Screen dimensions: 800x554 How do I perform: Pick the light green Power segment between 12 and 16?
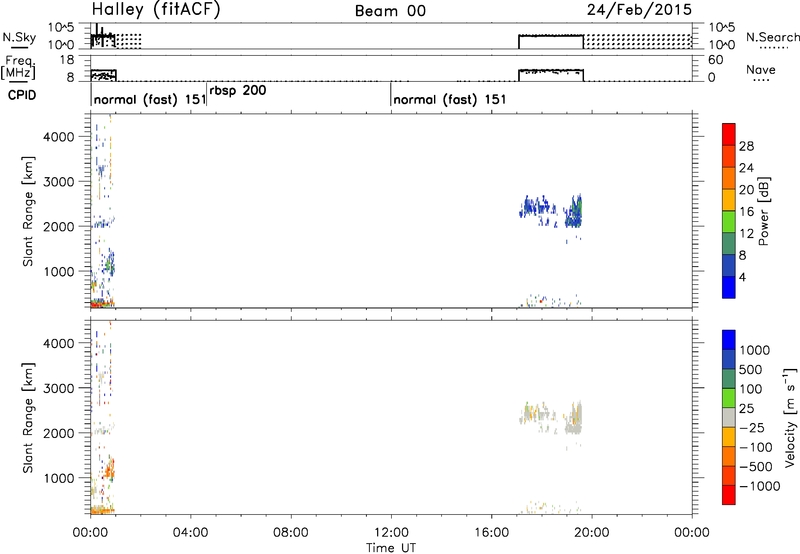(729, 222)
